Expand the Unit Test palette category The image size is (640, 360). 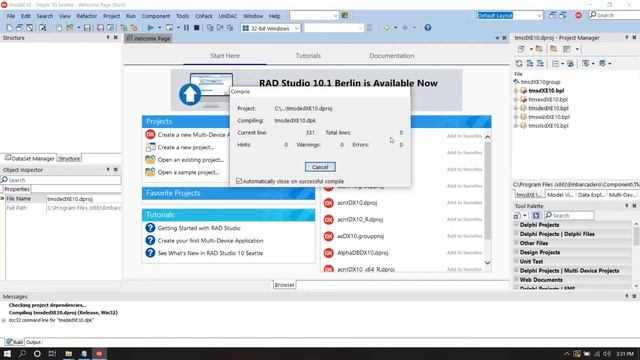pos(516,261)
